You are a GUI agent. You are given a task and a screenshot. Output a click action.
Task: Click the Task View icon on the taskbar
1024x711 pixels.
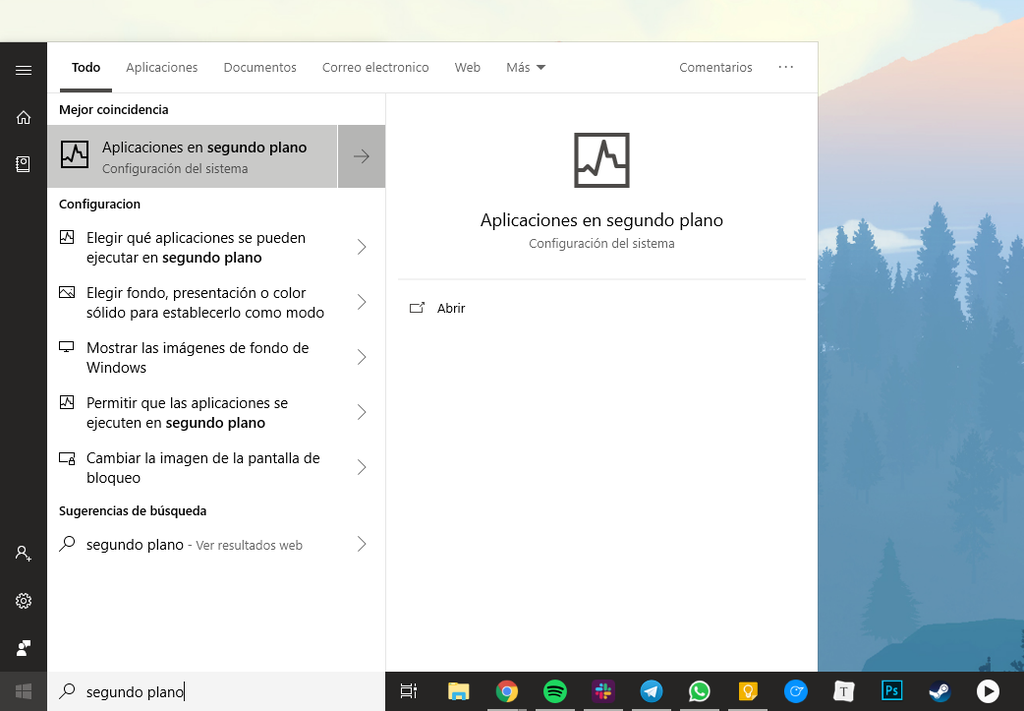pos(409,691)
